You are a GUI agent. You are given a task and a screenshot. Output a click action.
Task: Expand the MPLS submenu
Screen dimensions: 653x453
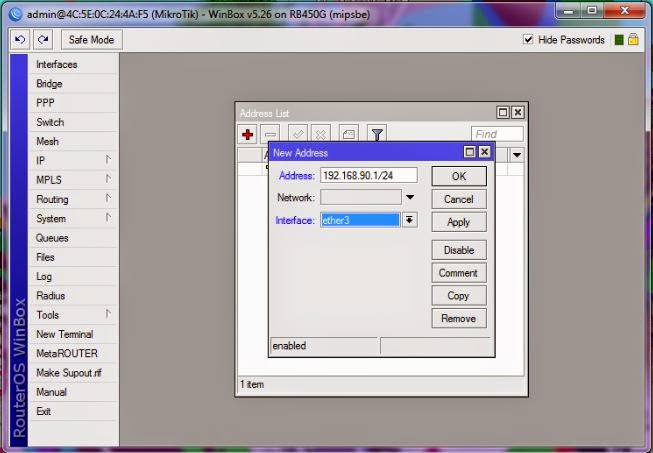coord(73,180)
